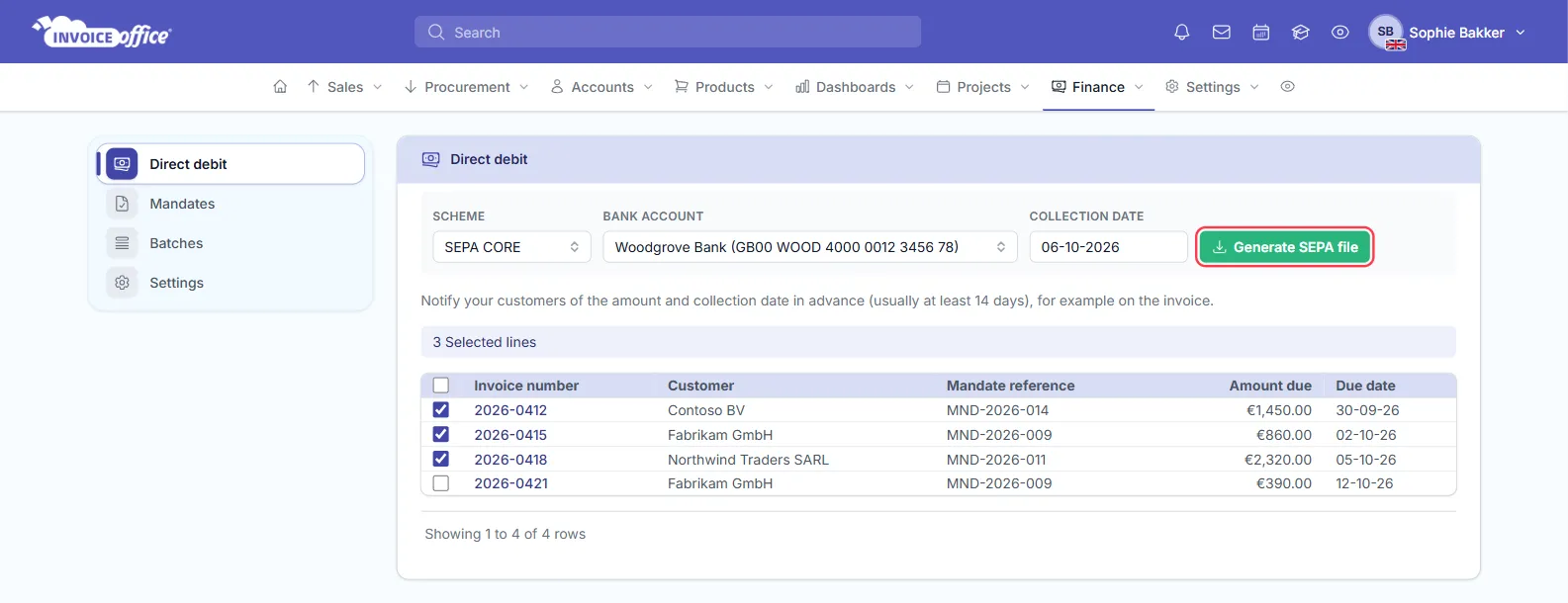Click the SB user avatar

(x=1386, y=32)
